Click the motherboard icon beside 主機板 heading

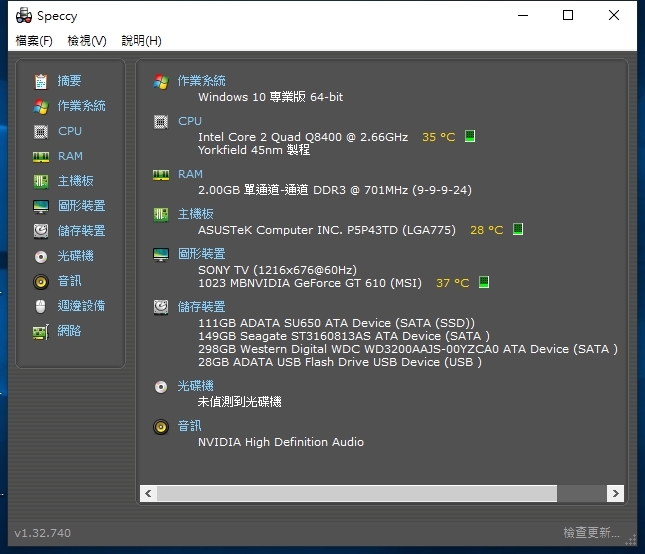click(161, 215)
